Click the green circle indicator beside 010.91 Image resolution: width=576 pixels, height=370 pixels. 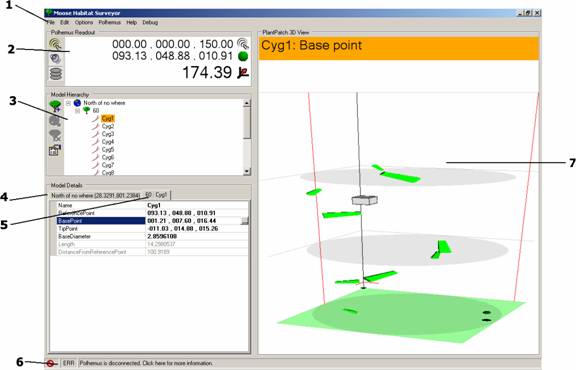243,56
